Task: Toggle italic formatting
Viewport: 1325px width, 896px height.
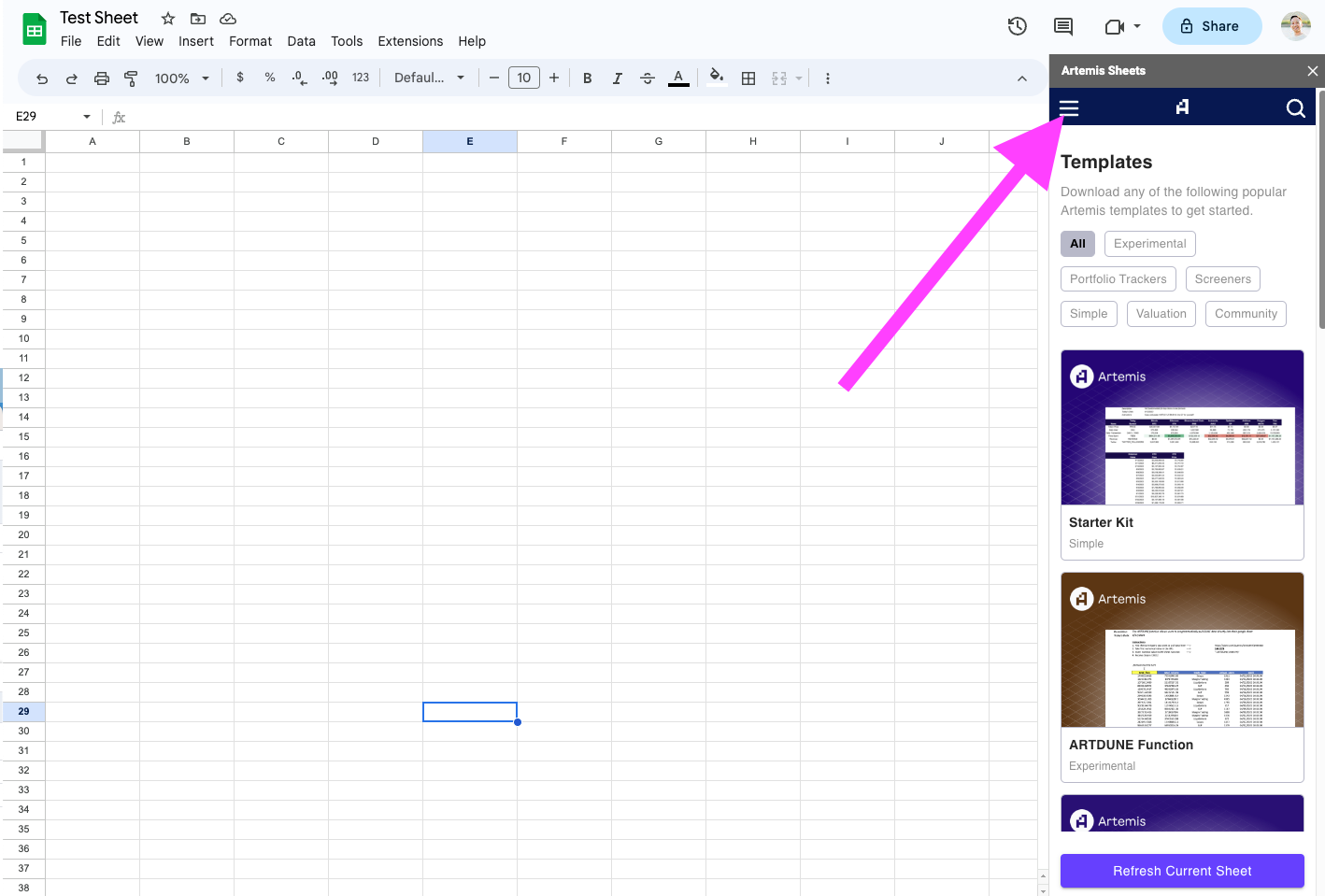Action: tap(618, 78)
